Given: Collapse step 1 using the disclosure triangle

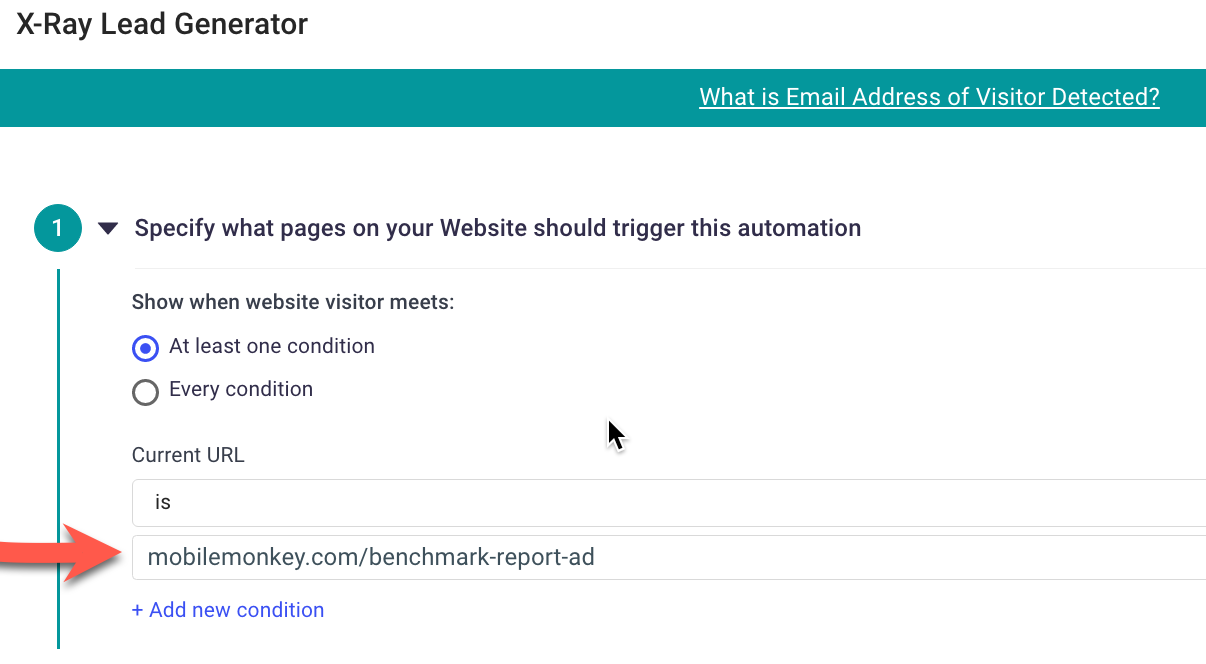Looking at the screenshot, I should pyautogui.click(x=109, y=228).
